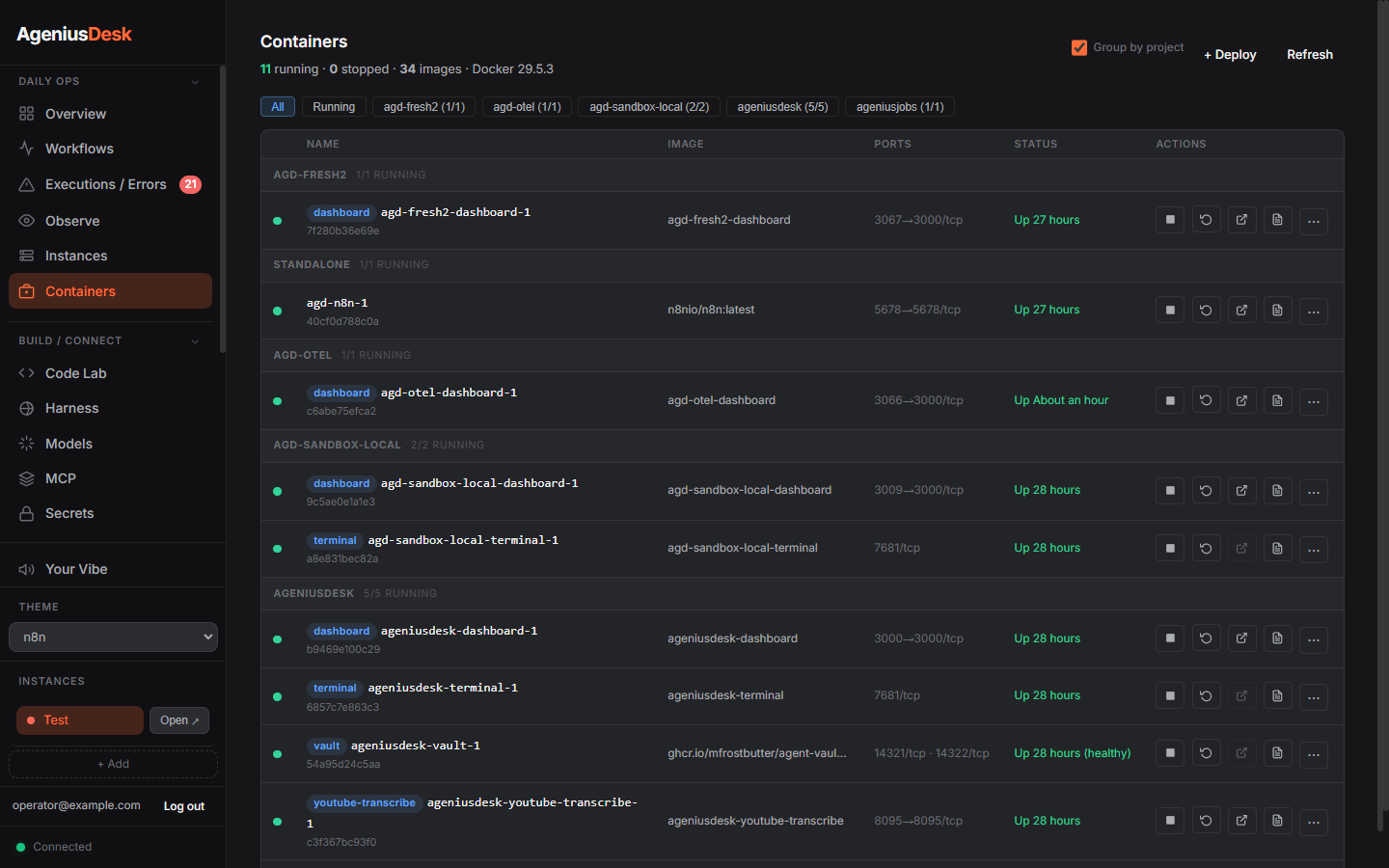Viewport: 1389px width, 868px height.
Task: View logs for agd-n8n-1
Action: (x=1277, y=311)
